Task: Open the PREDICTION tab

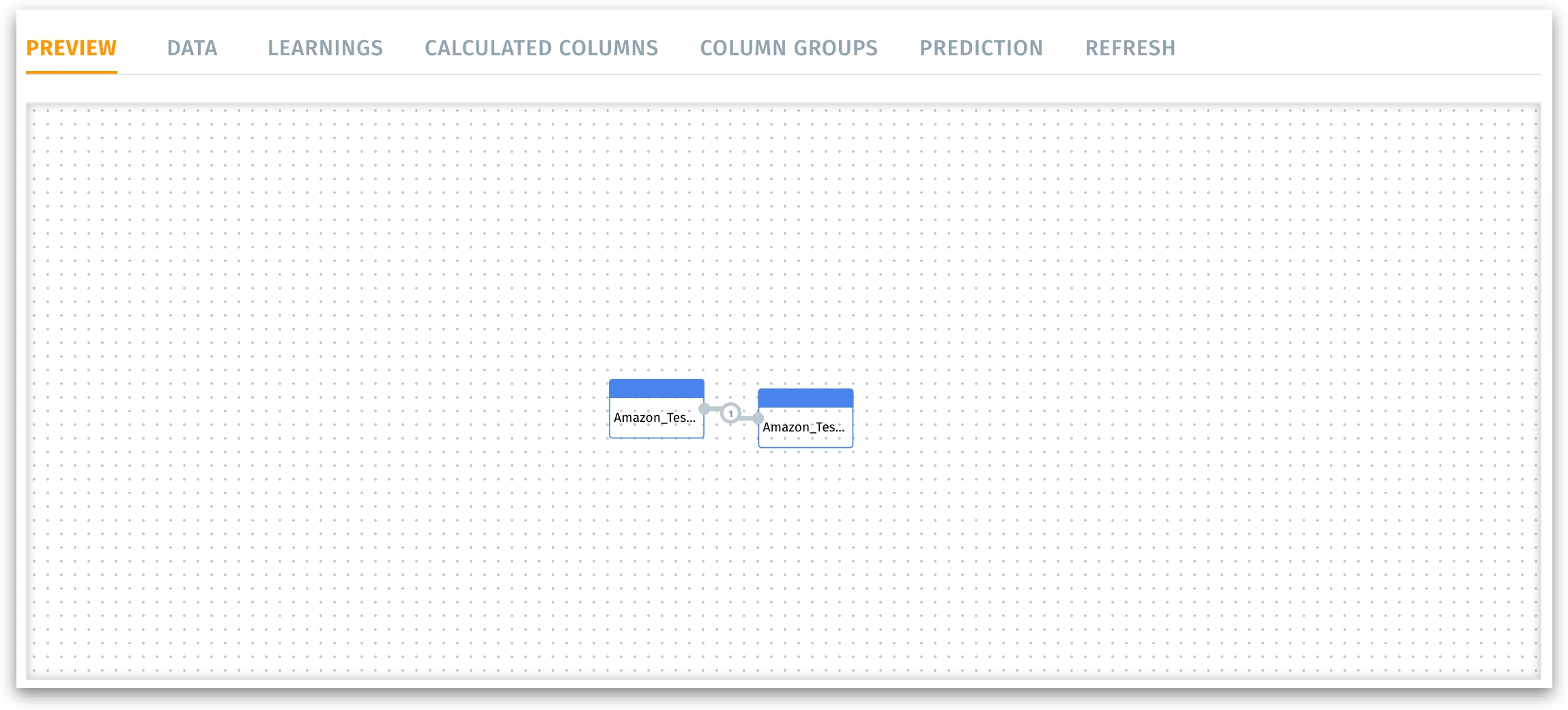Action: (x=981, y=48)
